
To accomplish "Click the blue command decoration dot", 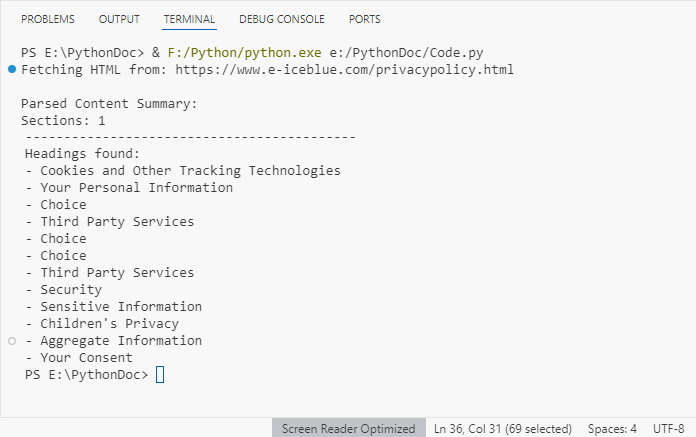I will [11, 69].
